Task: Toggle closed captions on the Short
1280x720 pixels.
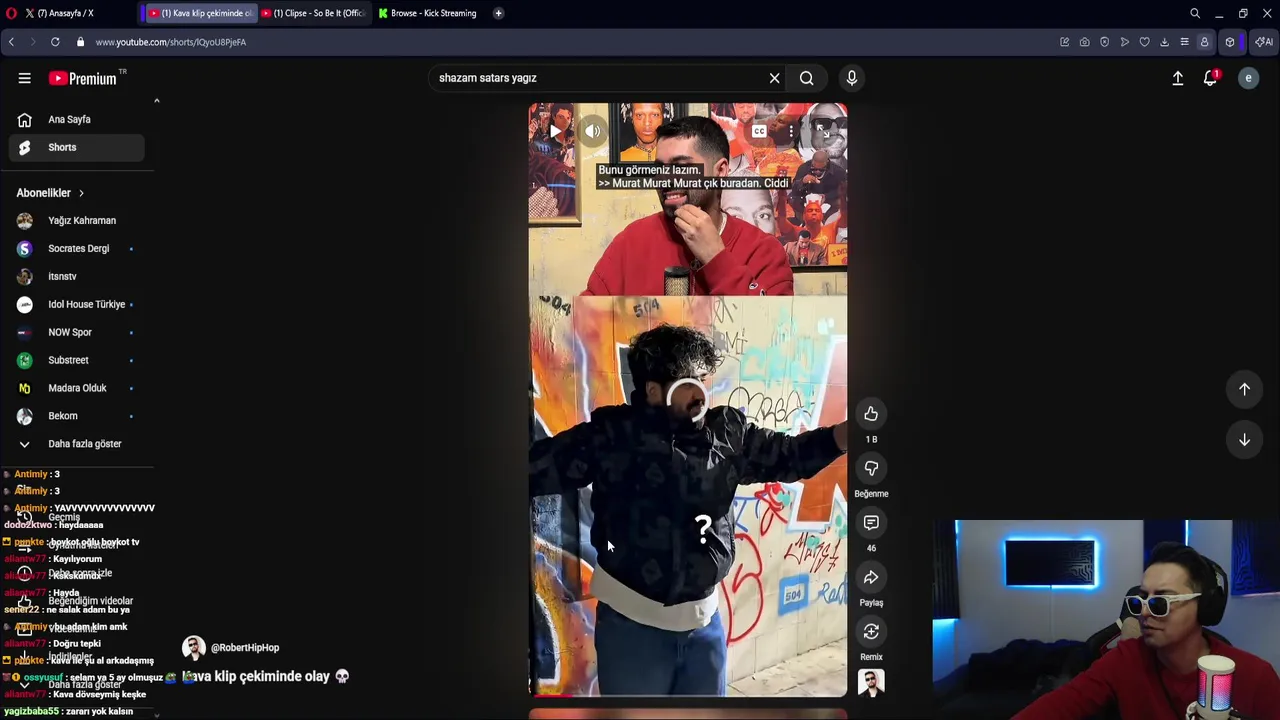Action: [759, 131]
